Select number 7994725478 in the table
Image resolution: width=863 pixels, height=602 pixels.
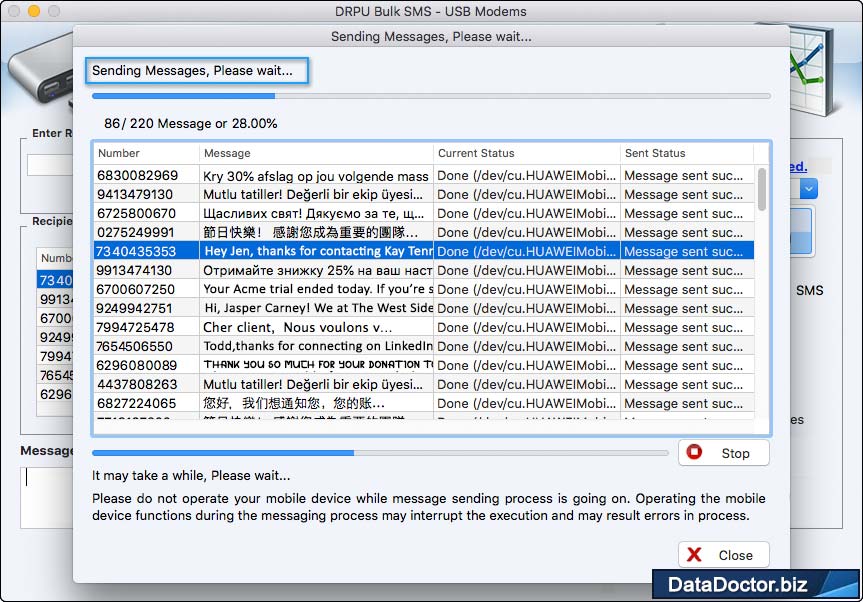coord(135,327)
